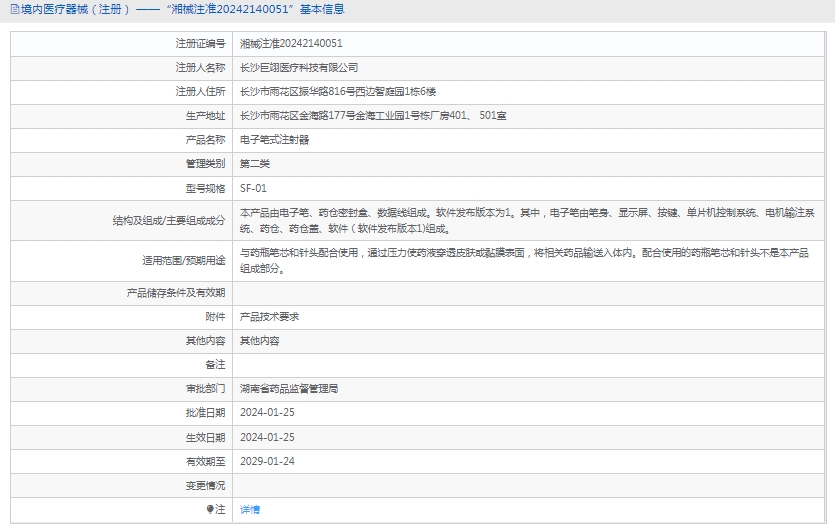Image resolution: width=835 pixels, height=531 pixels.
Task: Click the registrant address with 振华路816号
Action: coord(338,92)
